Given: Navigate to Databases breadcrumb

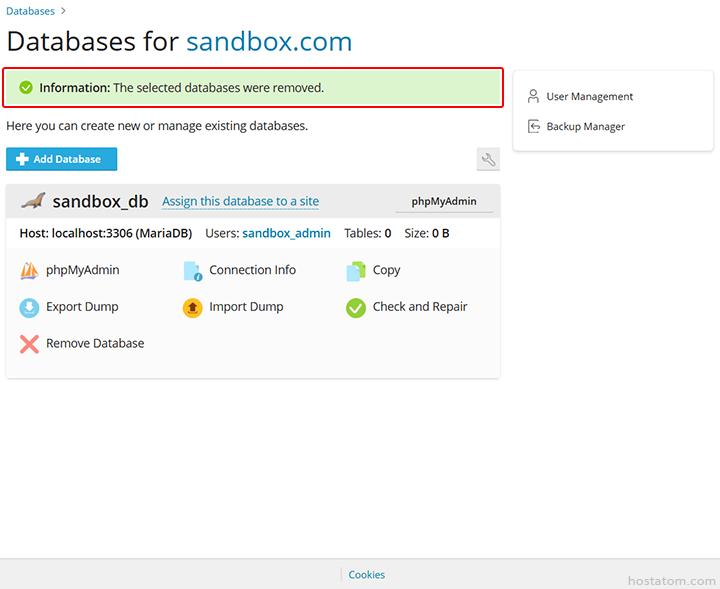Looking at the screenshot, I should coord(30,11).
